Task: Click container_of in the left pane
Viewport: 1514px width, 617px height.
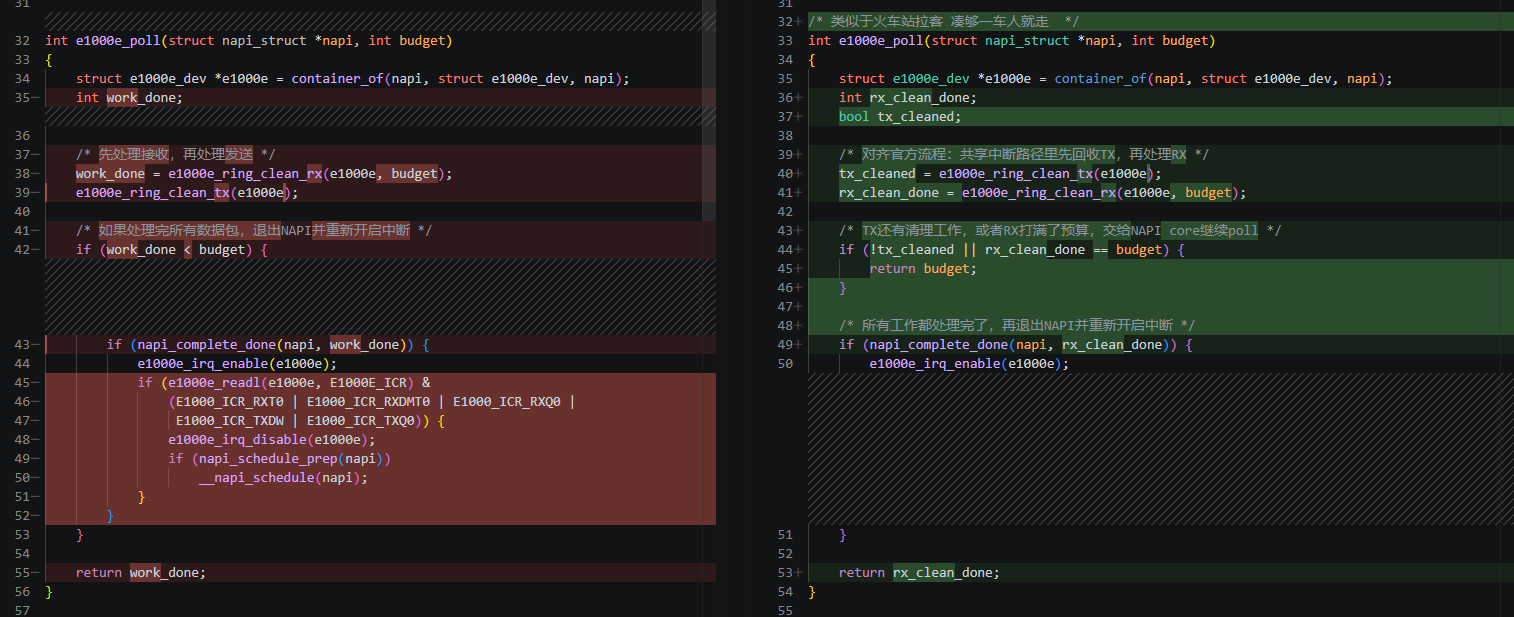Action: [337, 78]
